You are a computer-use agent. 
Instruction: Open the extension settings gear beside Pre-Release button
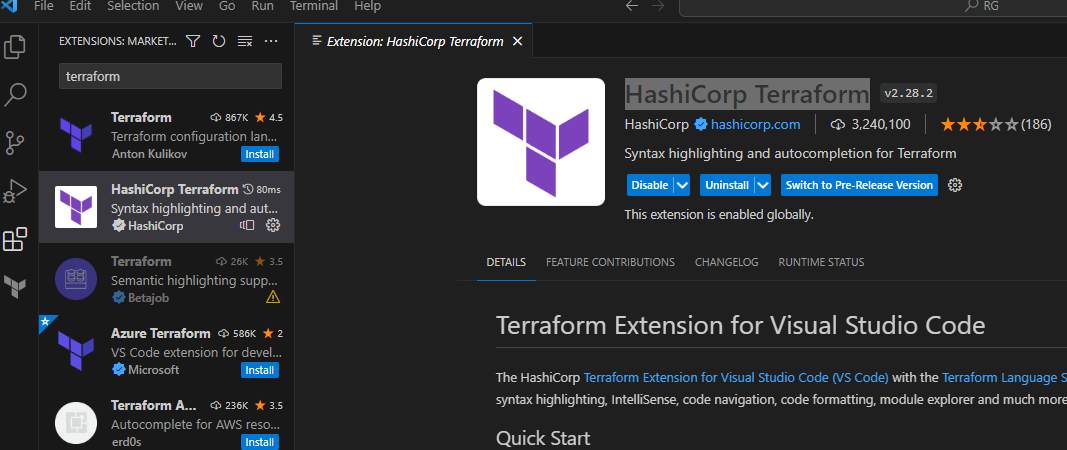[955, 185]
